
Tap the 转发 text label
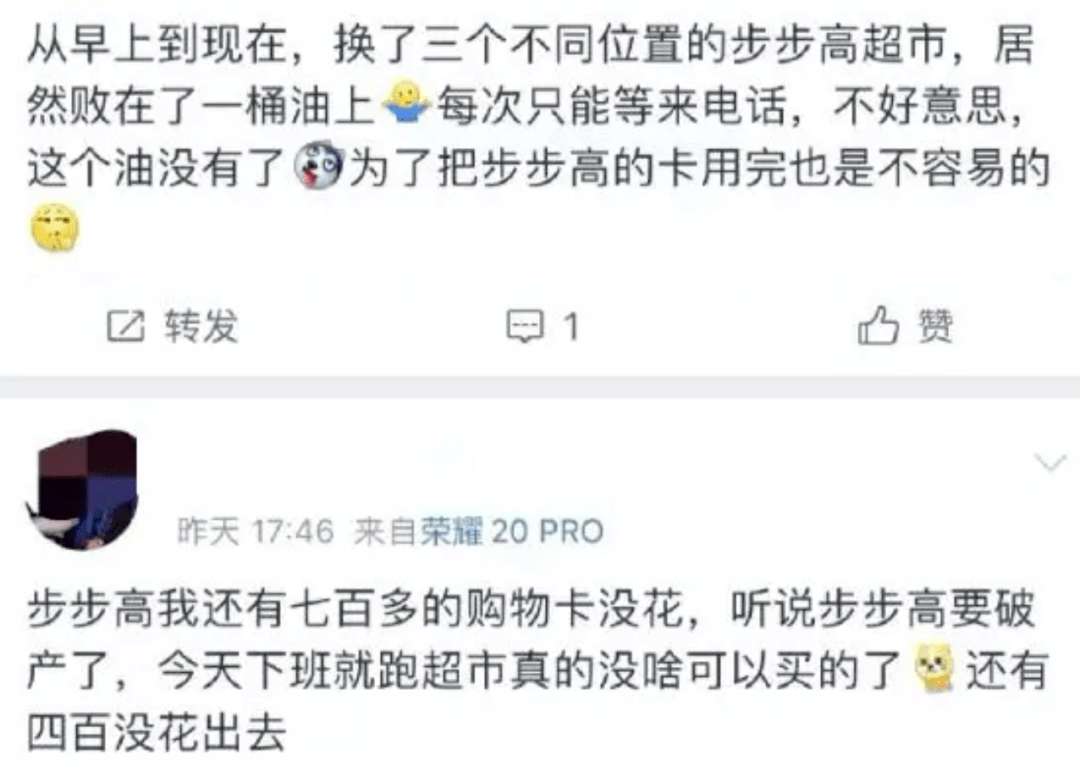201,326
